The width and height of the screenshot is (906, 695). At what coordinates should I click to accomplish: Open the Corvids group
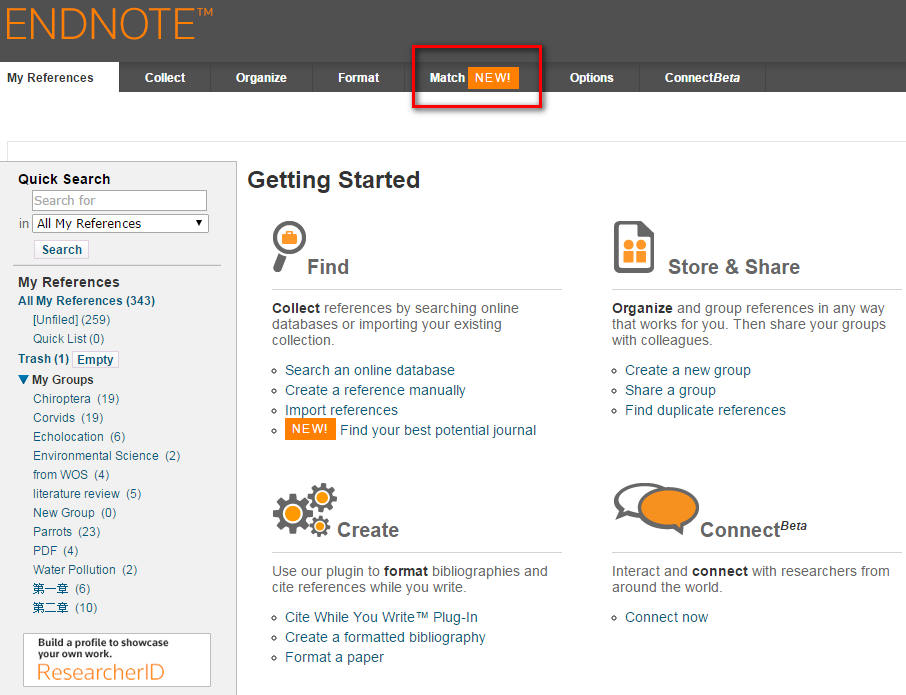point(68,418)
